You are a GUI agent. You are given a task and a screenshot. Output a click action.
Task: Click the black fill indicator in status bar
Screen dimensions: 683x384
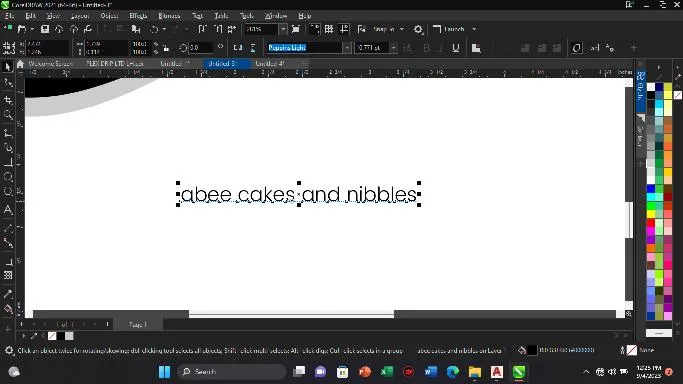[532, 350]
